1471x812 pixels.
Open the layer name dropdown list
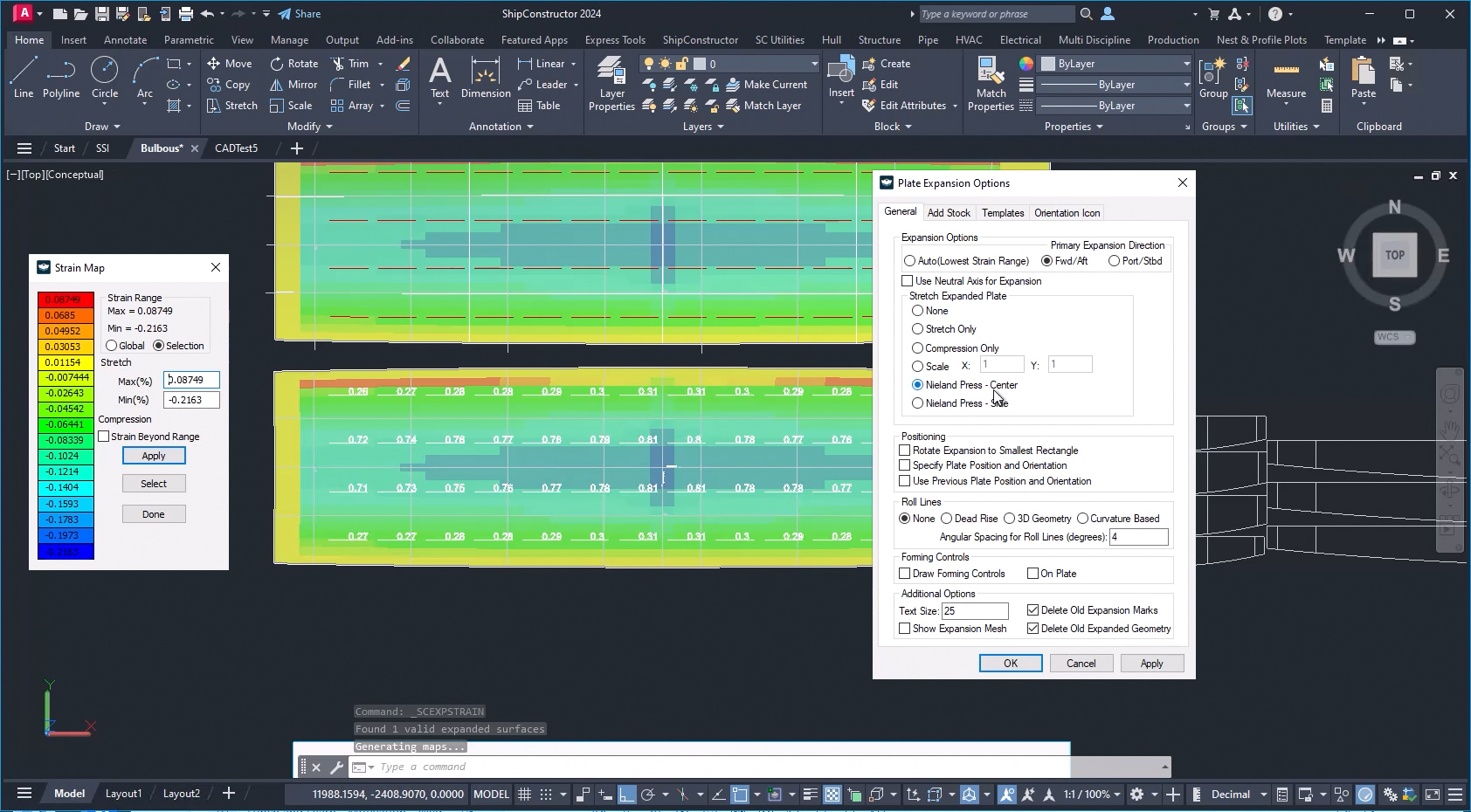tap(813, 64)
